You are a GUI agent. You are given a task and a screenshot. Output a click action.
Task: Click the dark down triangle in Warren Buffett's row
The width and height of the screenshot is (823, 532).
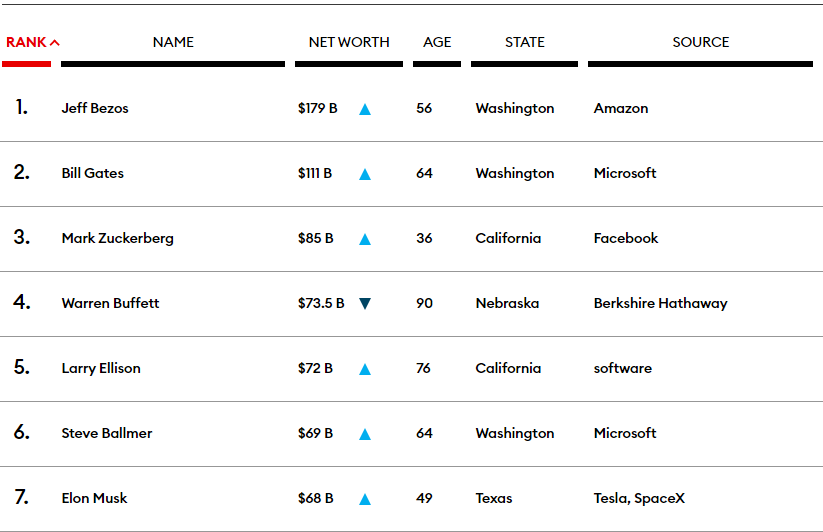pyautogui.click(x=365, y=304)
